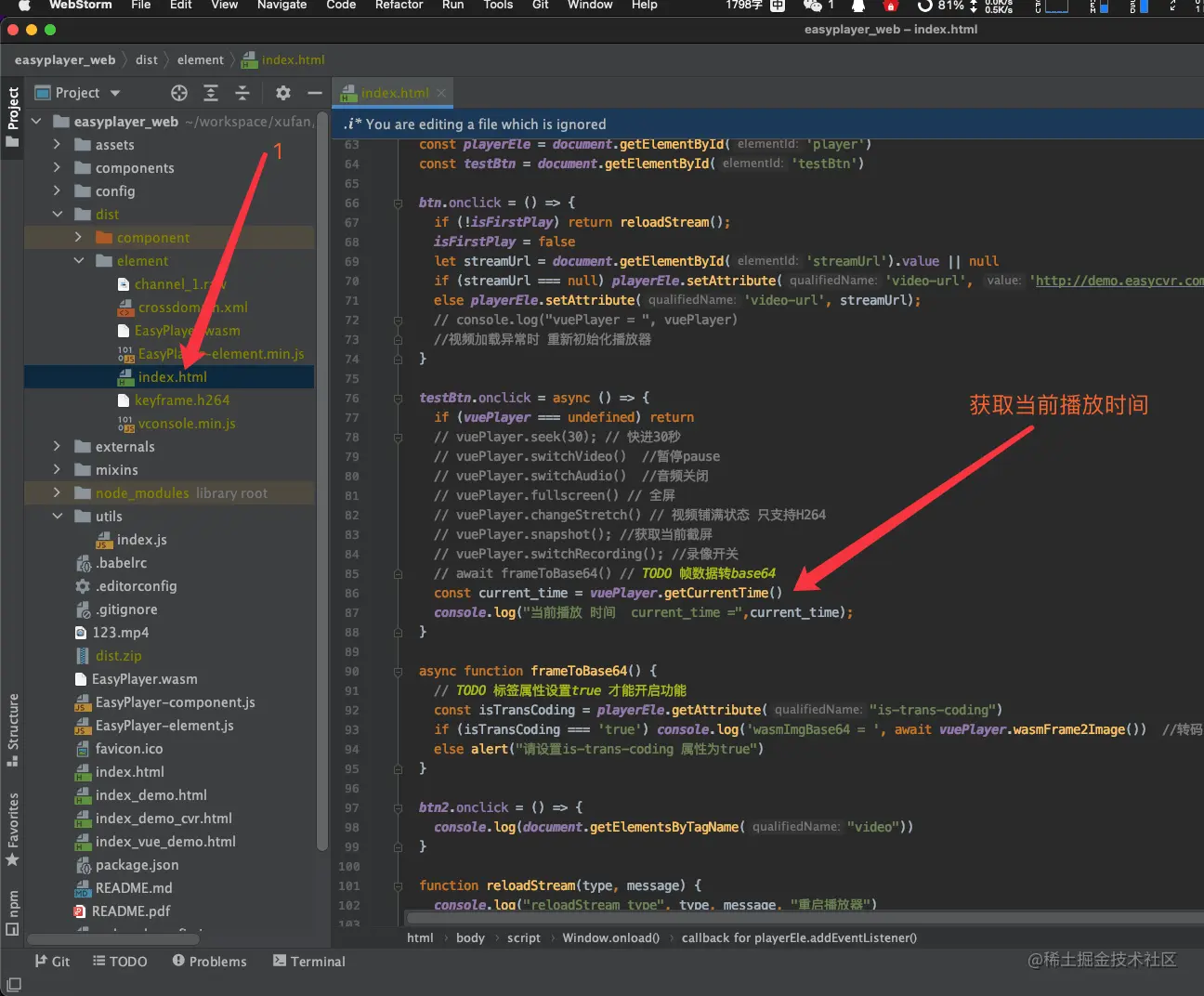
Task: Open the Project tool window sidebar button
Action: pyautogui.click(x=13, y=117)
